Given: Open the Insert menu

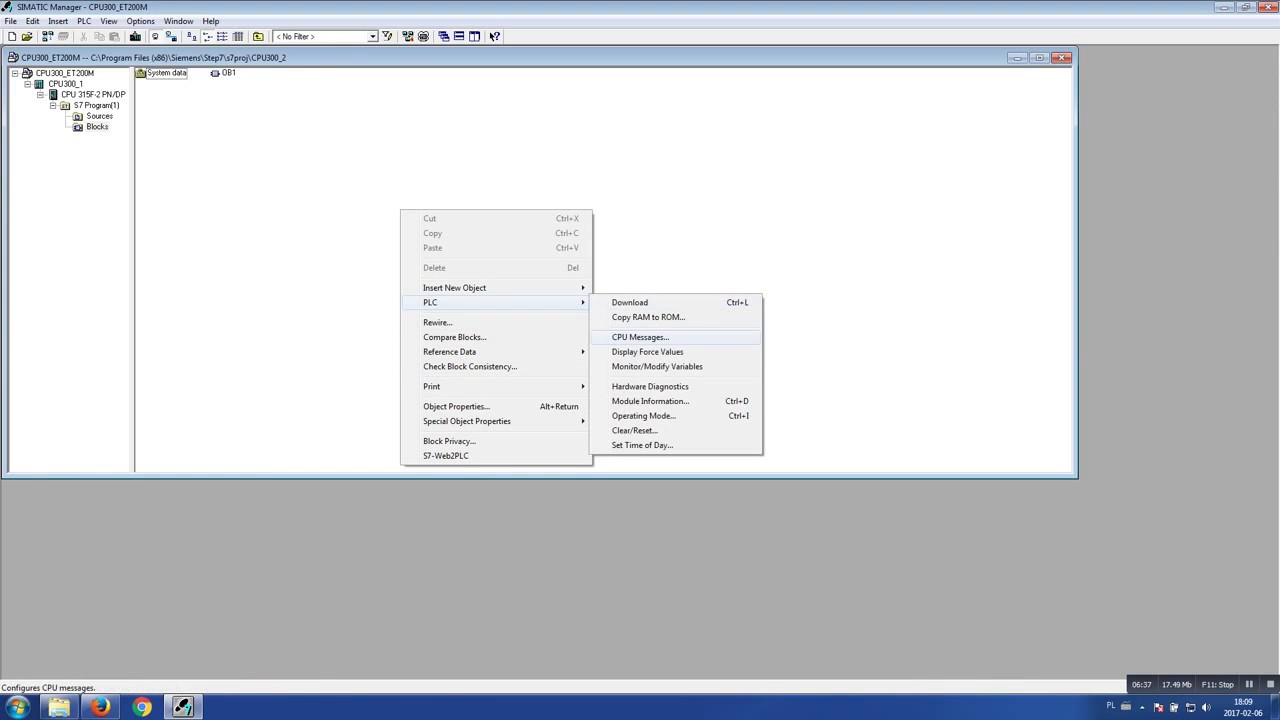Looking at the screenshot, I should point(58,21).
